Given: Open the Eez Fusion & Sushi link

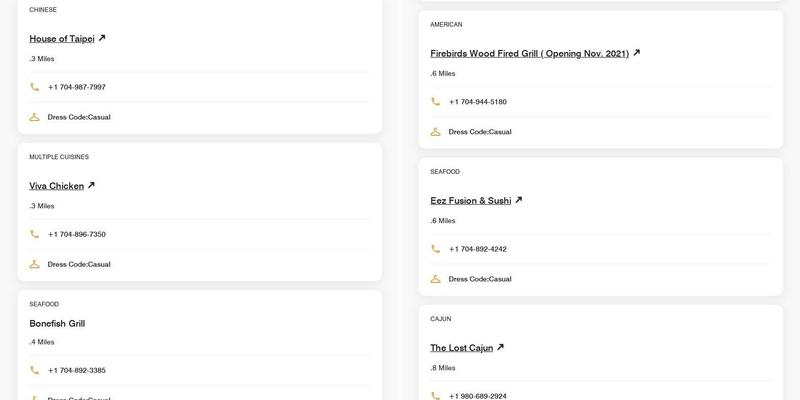Looking at the screenshot, I should tap(470, 201).
